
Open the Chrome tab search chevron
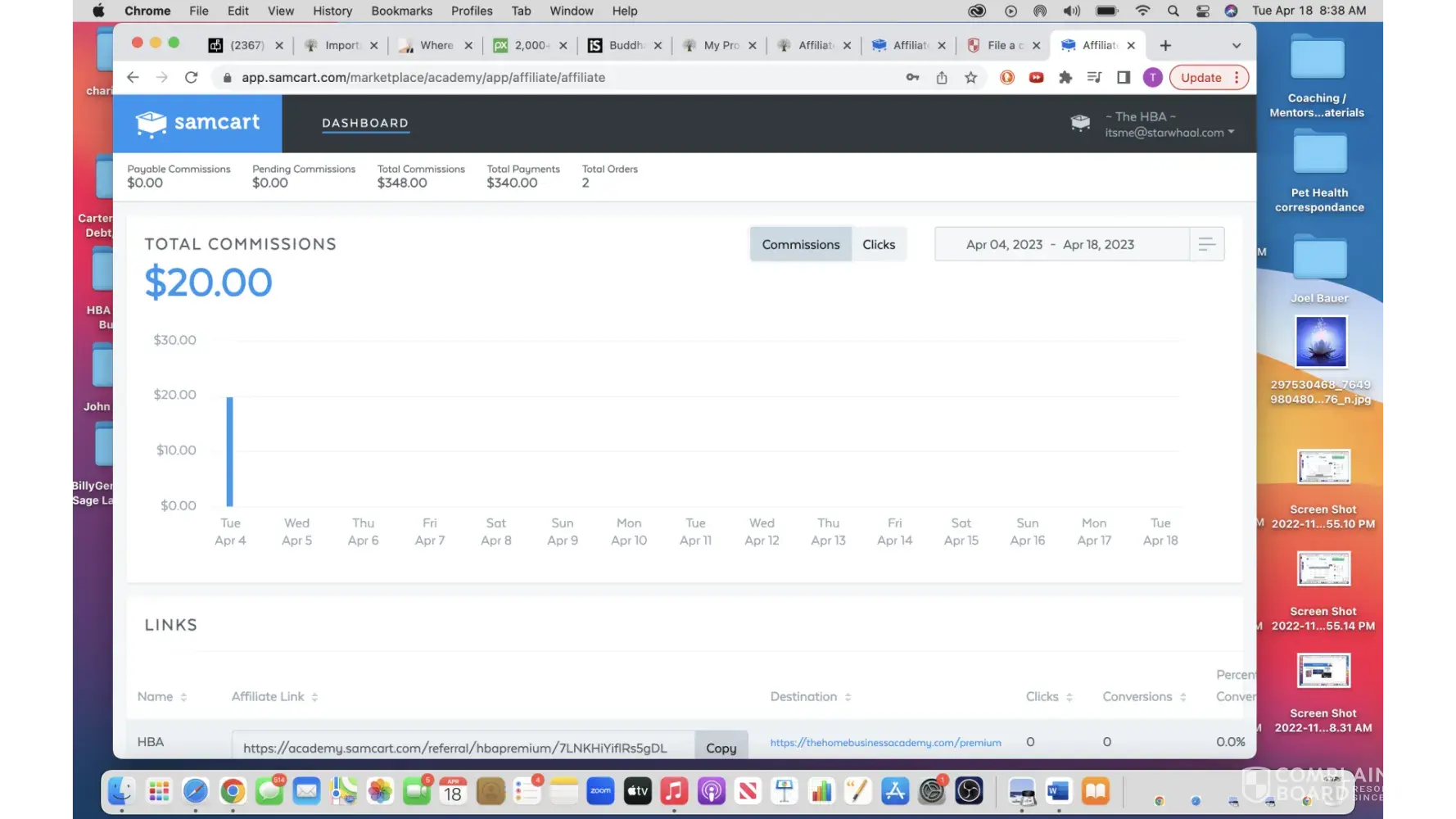1236,45
